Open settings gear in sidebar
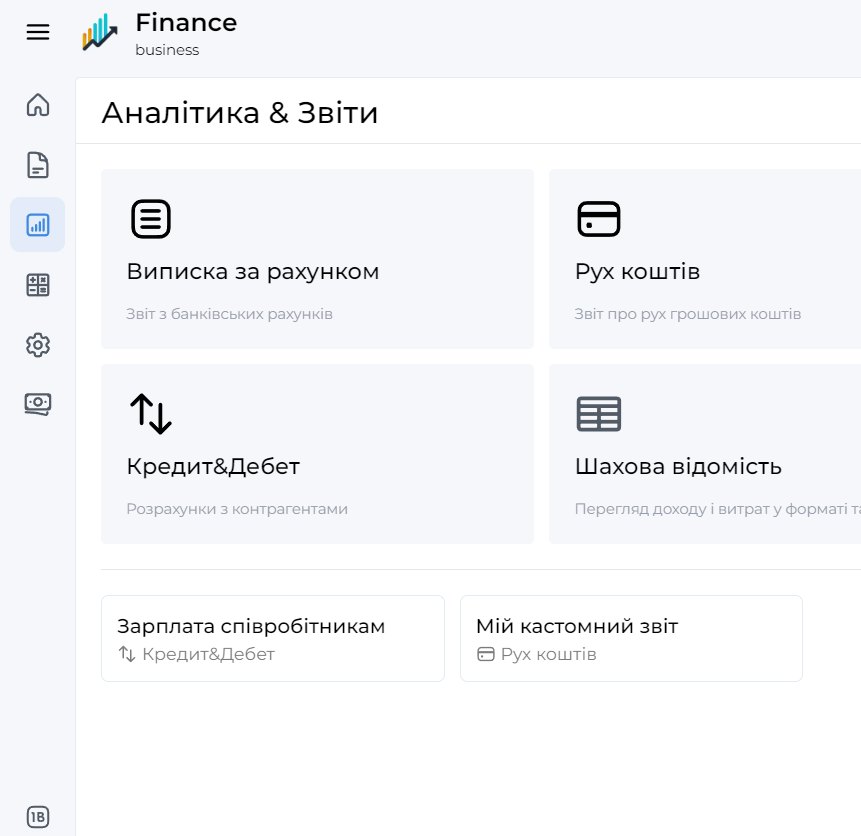 (x=38, y=345)
